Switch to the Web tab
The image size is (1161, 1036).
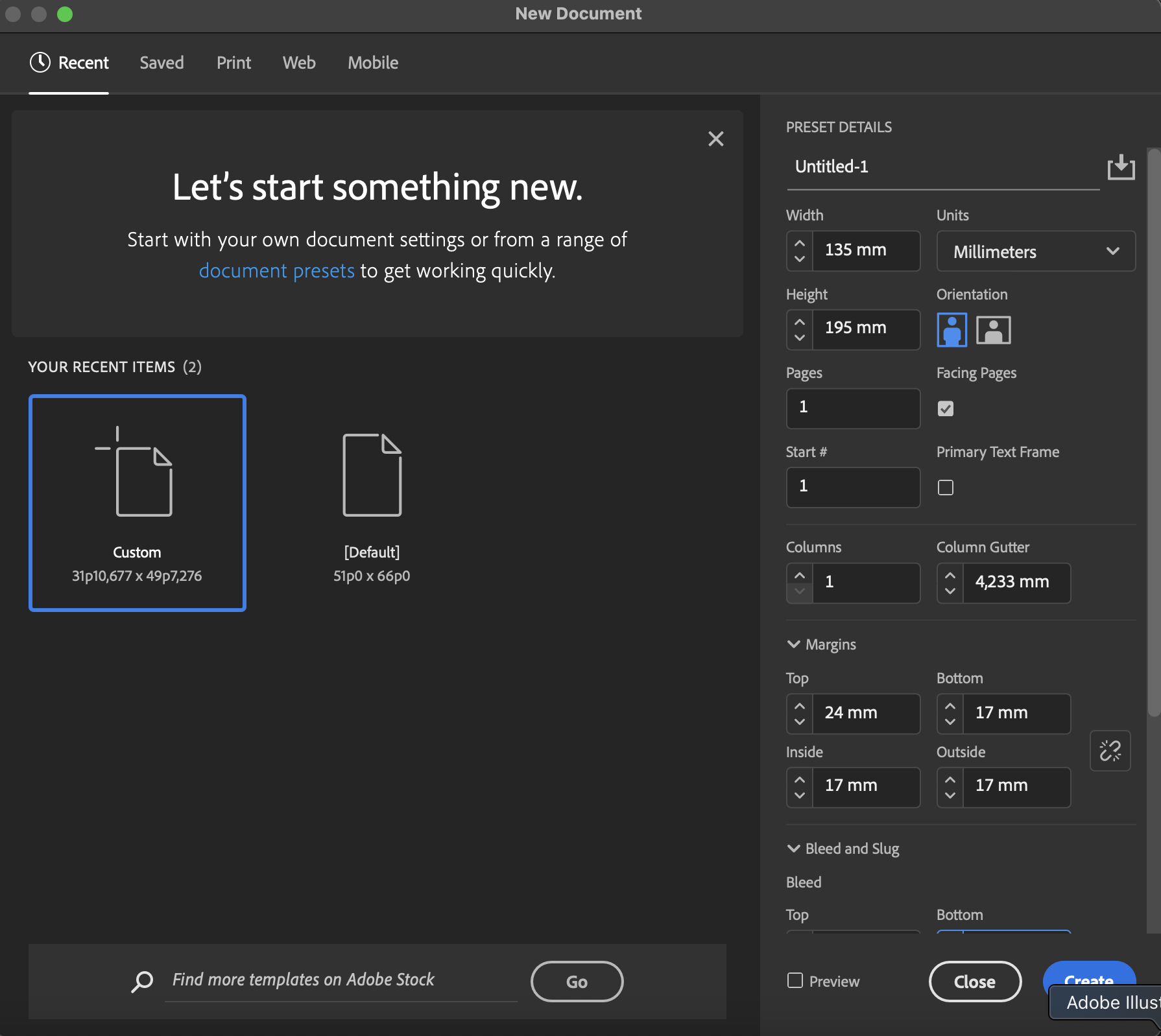299,63
